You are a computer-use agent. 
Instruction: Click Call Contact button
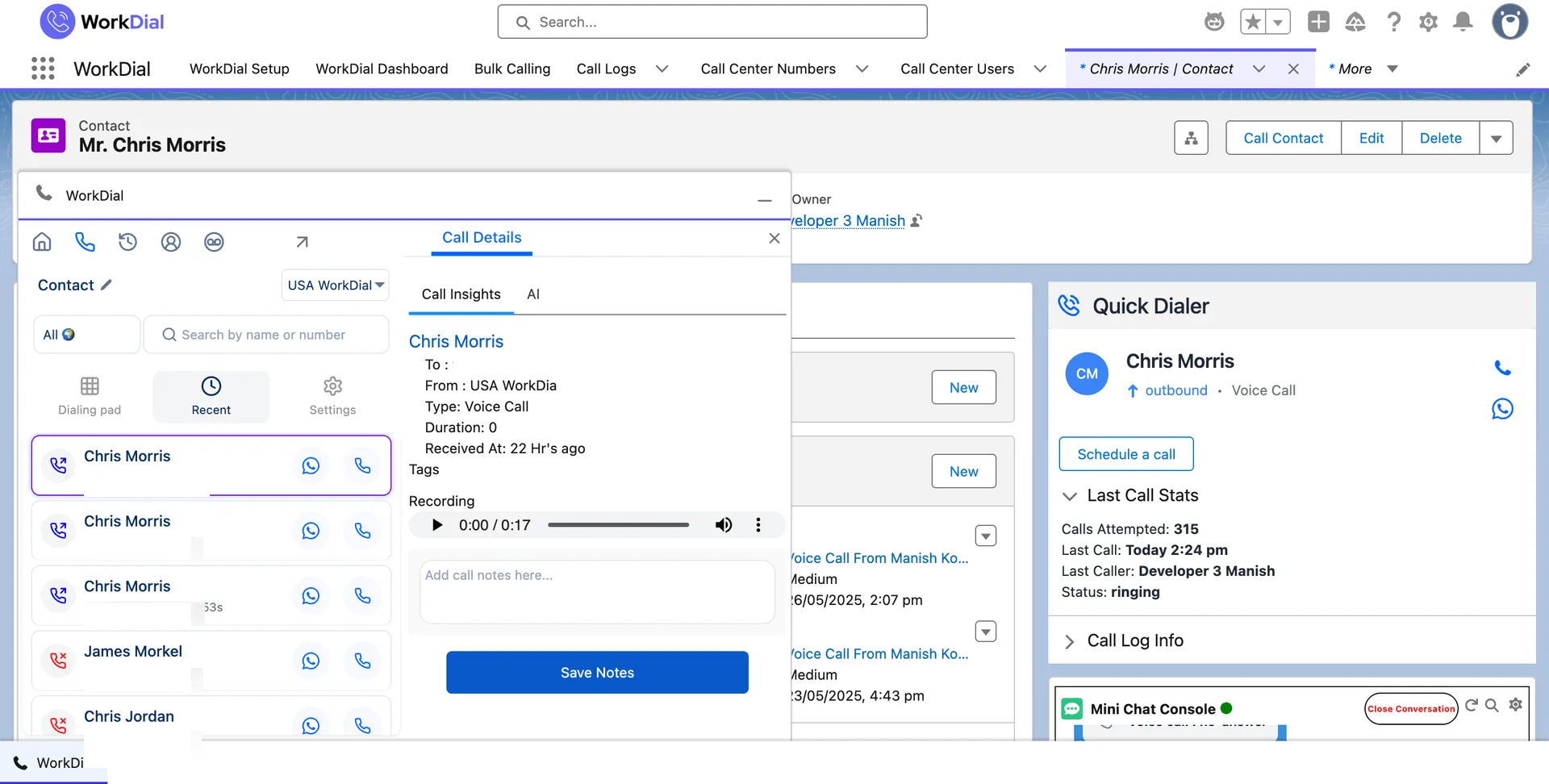pyautogui.click(x=1284, y=138)
